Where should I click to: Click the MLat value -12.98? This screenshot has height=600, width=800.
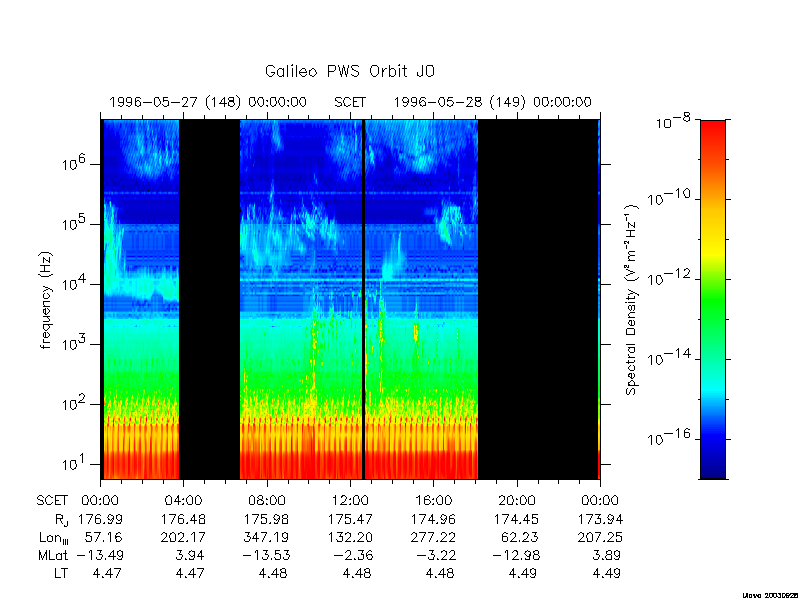(516, 555)
